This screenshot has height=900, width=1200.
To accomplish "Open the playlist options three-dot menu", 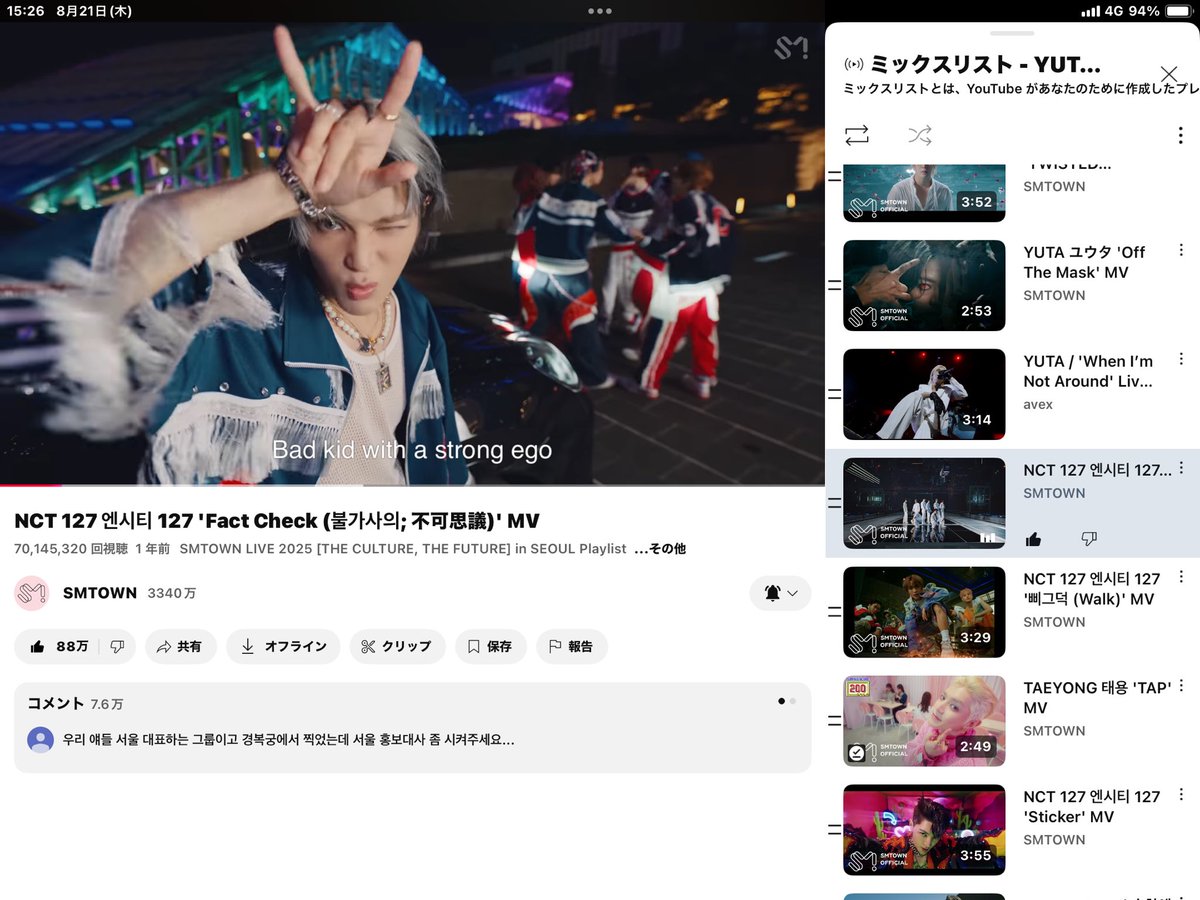I will pos(1181,135).
